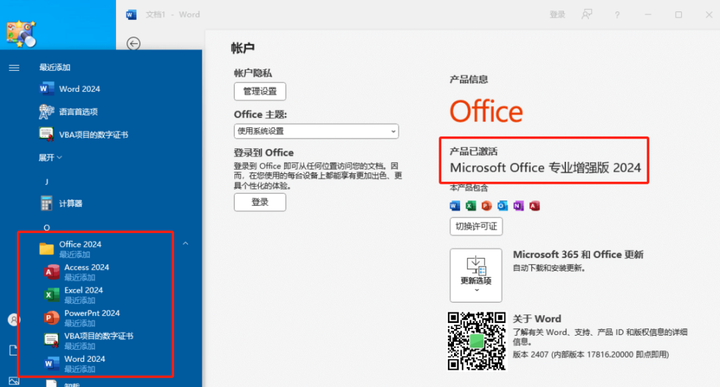This screenshot has width=720, height=387.
Task: Click the Microsoft 365 and Office Updates heading
Action: point(578,254)
